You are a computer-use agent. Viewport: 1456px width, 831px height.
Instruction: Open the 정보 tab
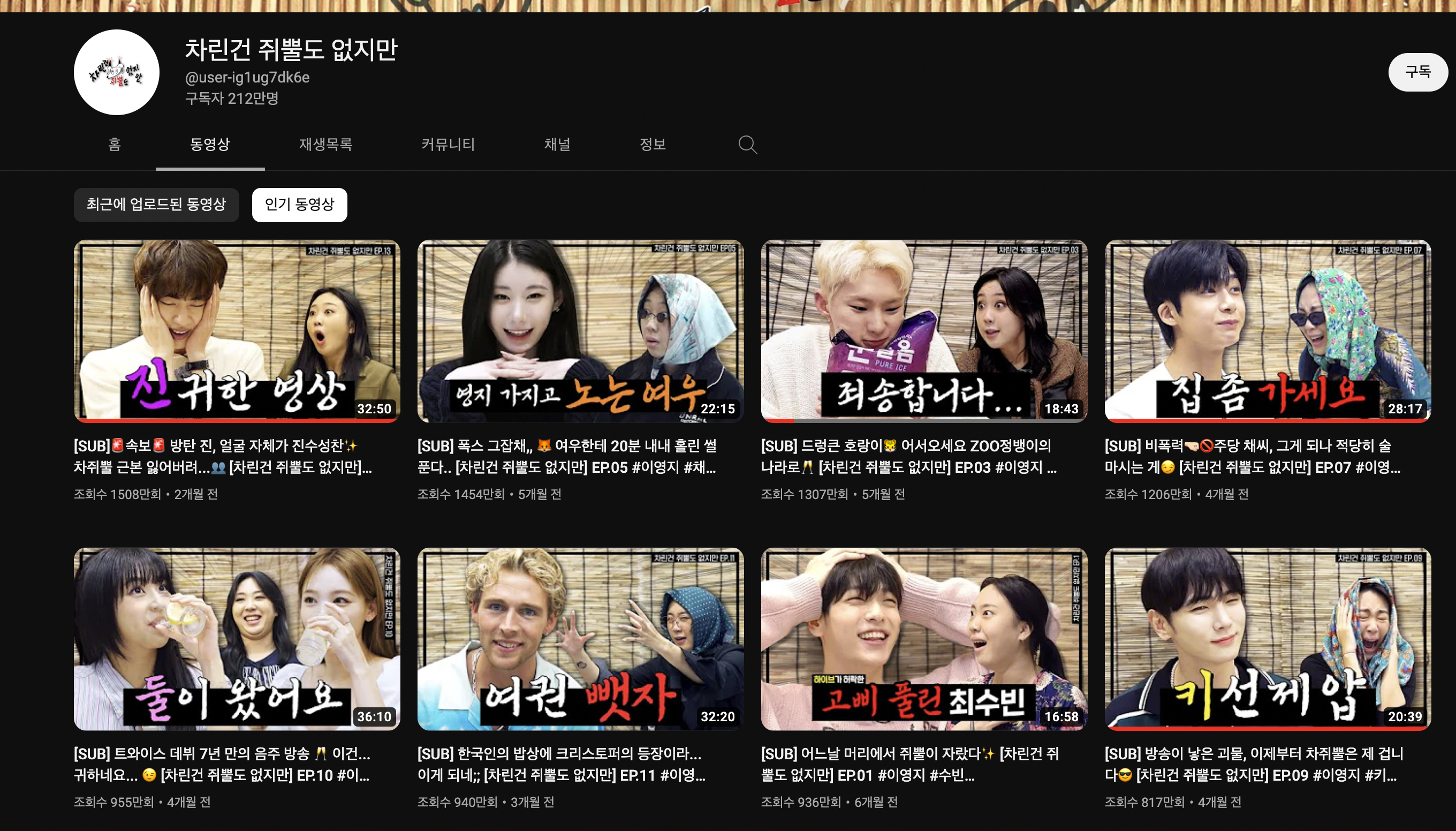[x=653, y=145]
